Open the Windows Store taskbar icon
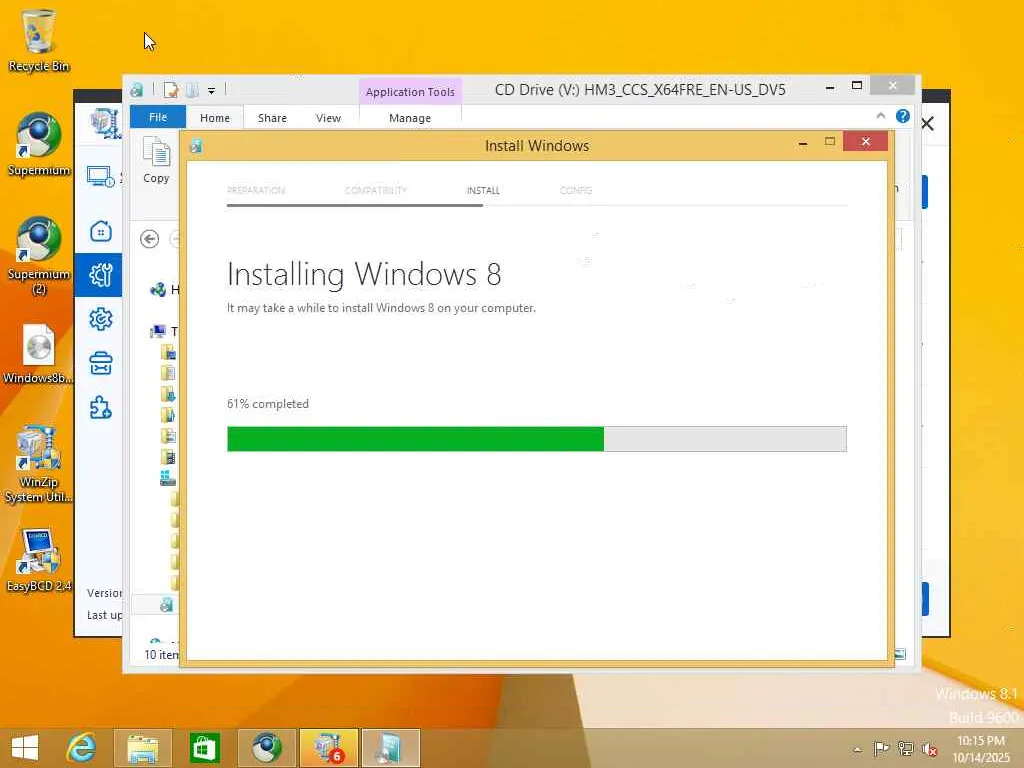 click(204, 748)
